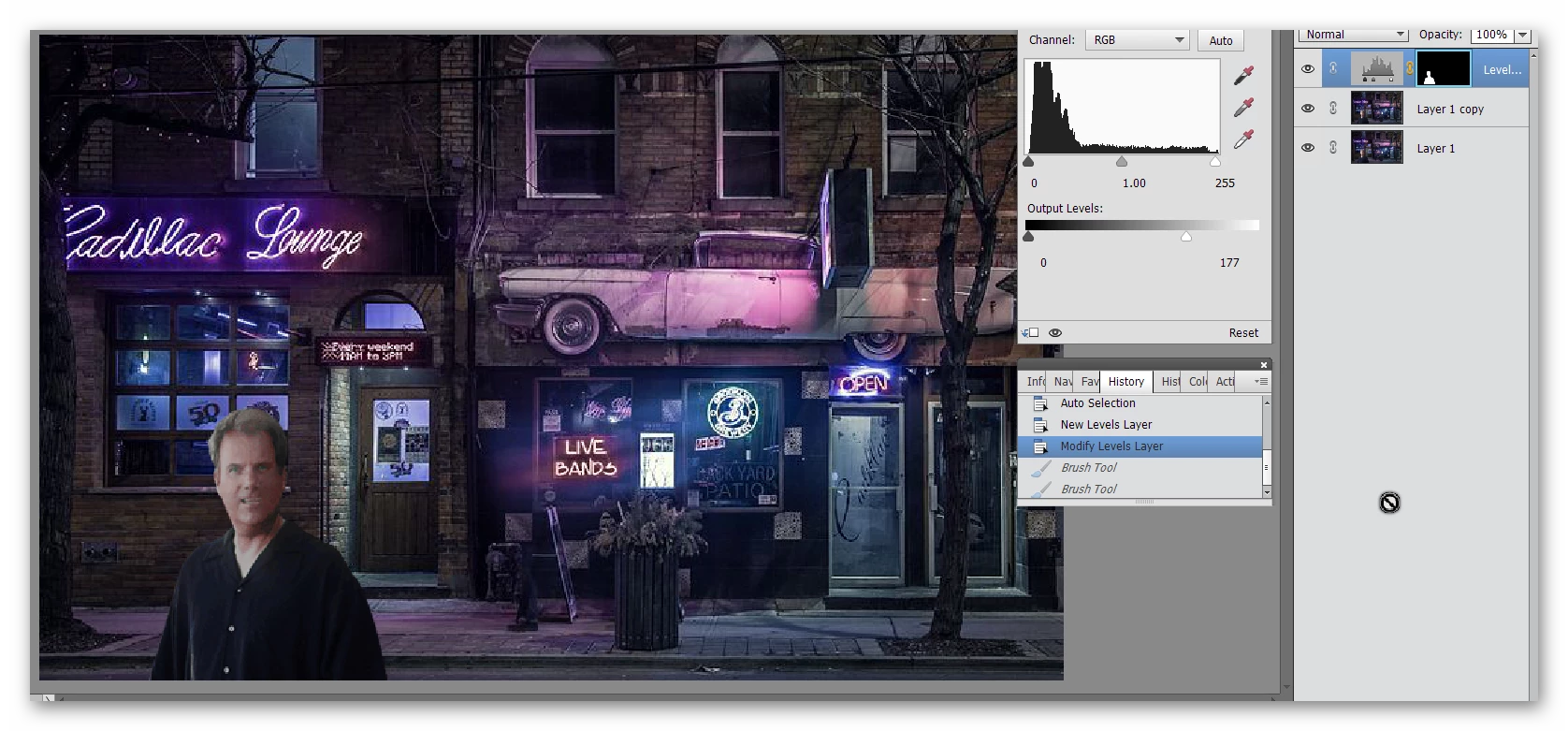Select the Auto Selection history state
The height and width of the screenshot is (731, 1568).
pyautogui.click(x=1140, y=403)
